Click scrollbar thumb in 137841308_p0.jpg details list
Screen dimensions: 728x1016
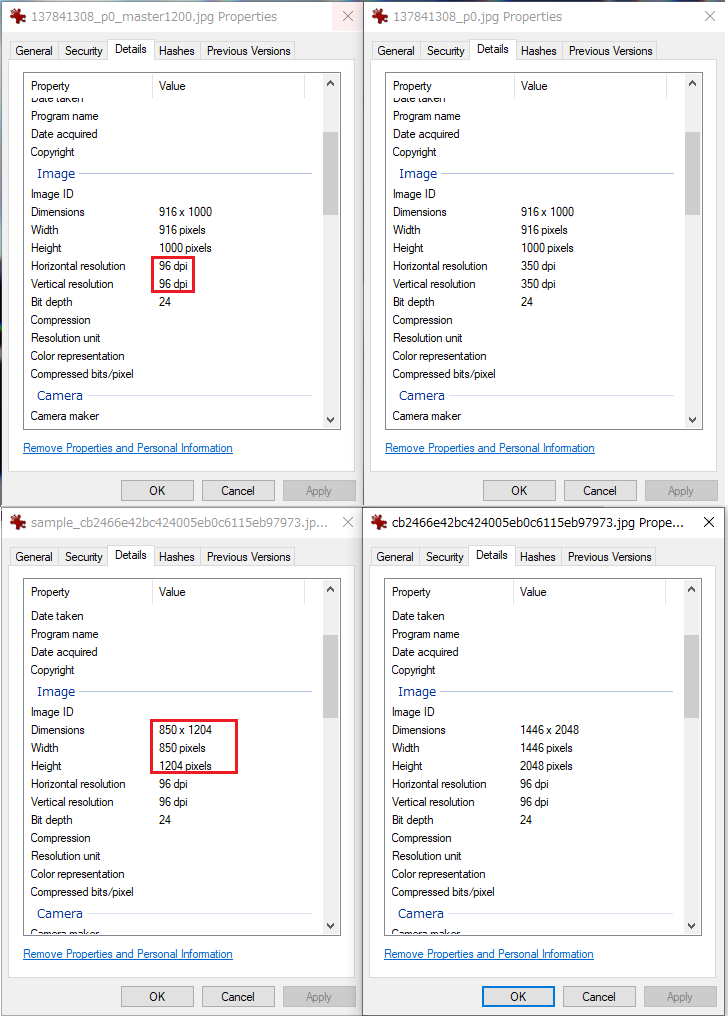[x=692, y=173]
